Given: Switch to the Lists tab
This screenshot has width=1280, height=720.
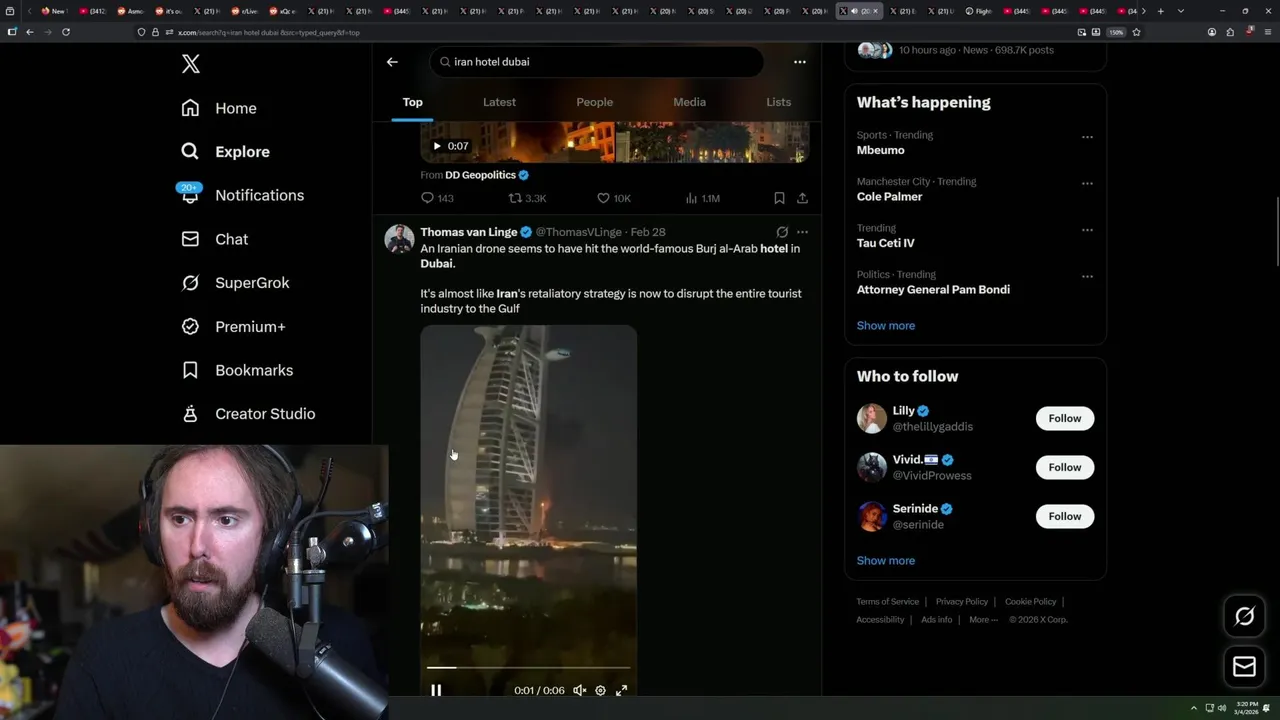Looking at the screenshot, I should 778,102.
